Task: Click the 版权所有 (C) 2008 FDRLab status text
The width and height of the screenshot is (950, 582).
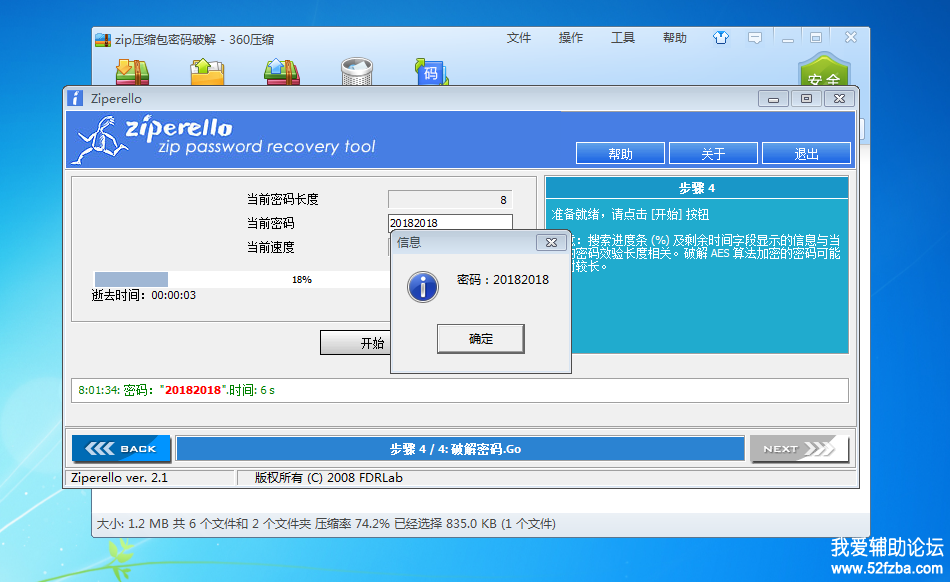Action: coord(328,478)
